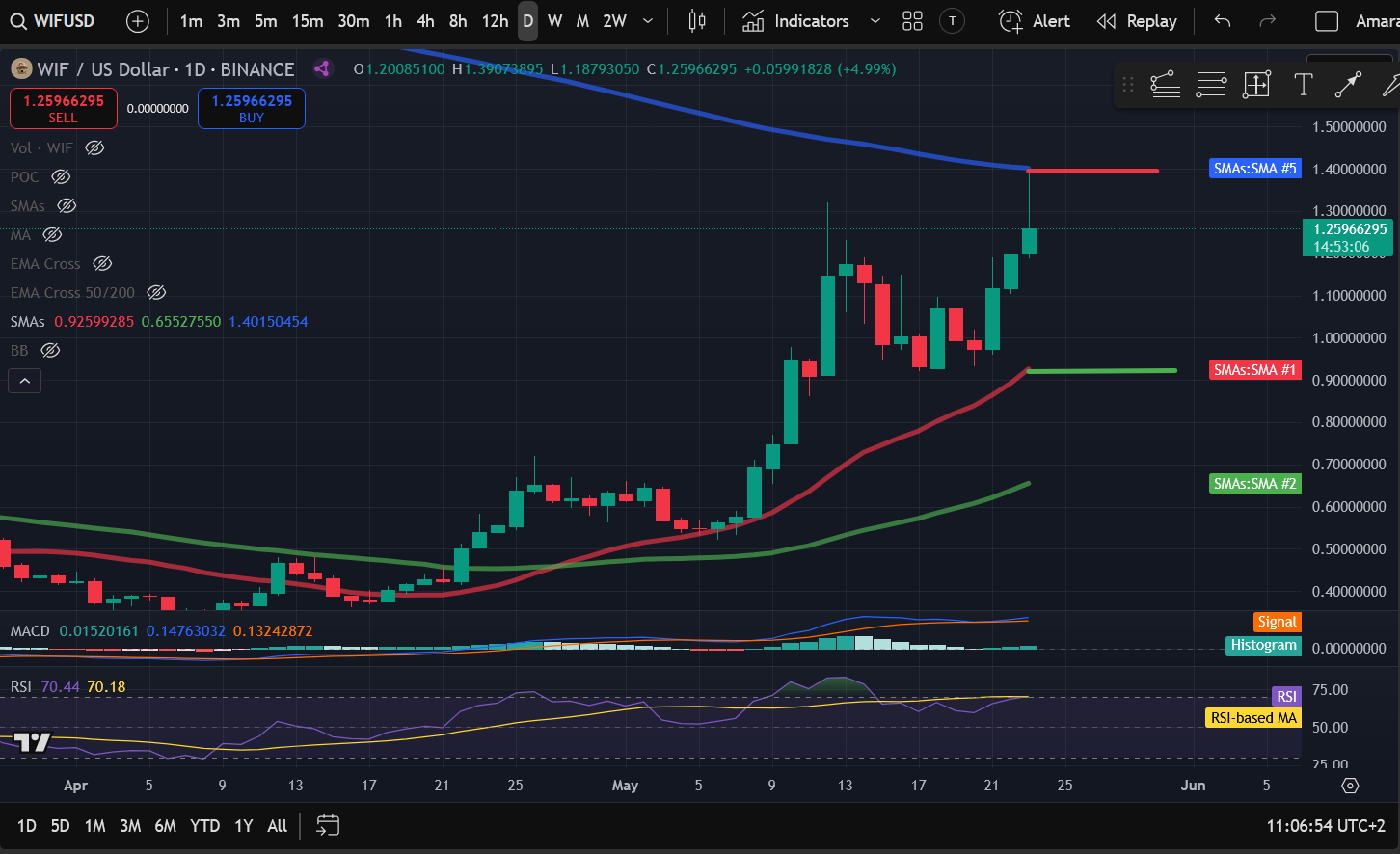Grab the favorites drawing toolbar drag handle
The width and height of the screenshot is (1400, 854).
click(1128, 85)
